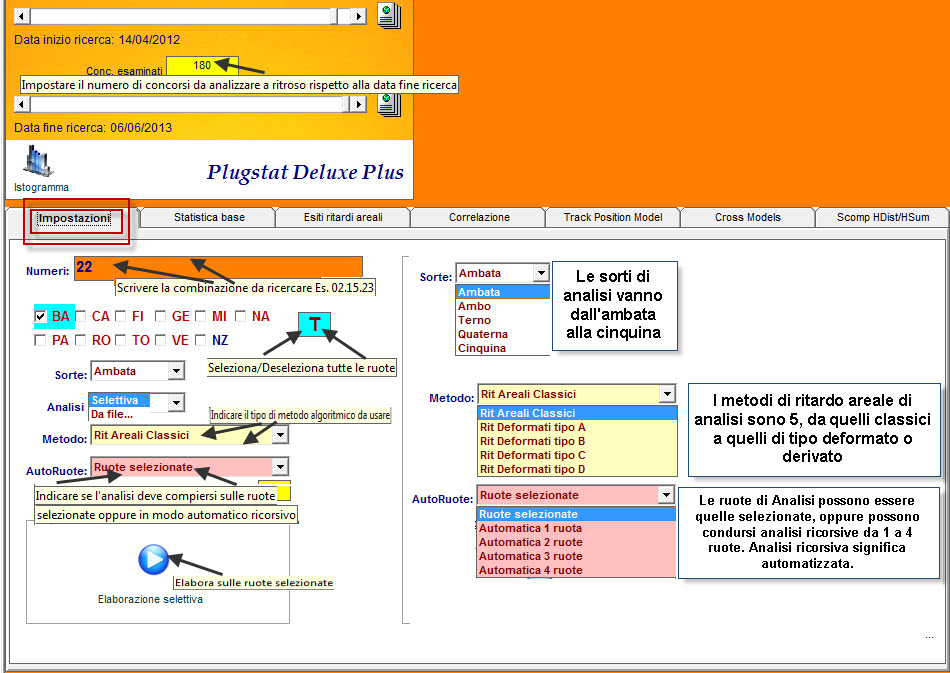
Task: Select the Scomp HDist/HSum tab
Action: click(x=883, y=217)
